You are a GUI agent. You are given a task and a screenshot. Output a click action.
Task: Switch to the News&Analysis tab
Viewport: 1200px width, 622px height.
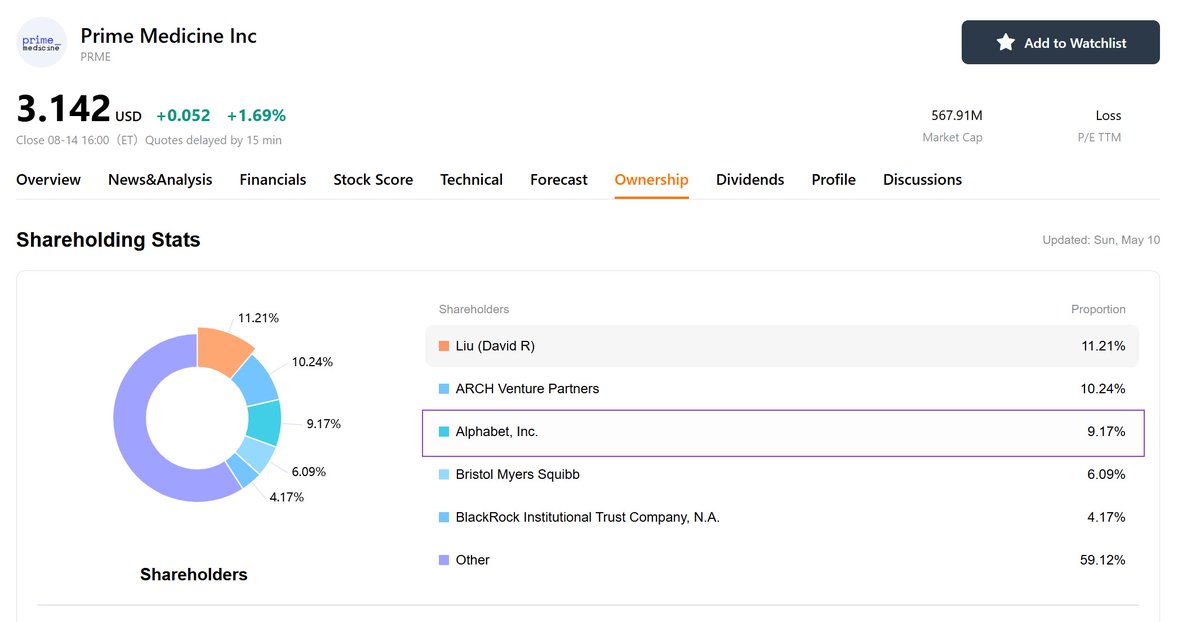click(x=160, y=180)
